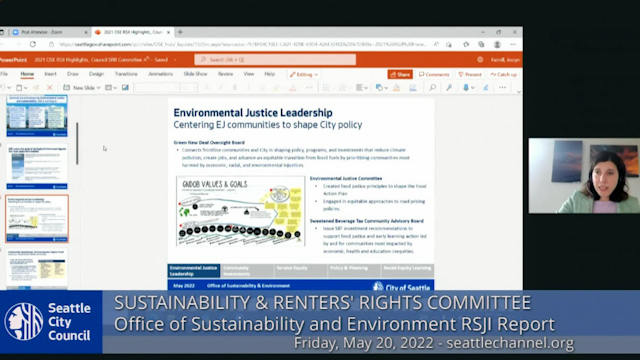Open the browser settings ellipsis menu
The height and width of the screenshot is (360, 640).
(x=513, y=44)
